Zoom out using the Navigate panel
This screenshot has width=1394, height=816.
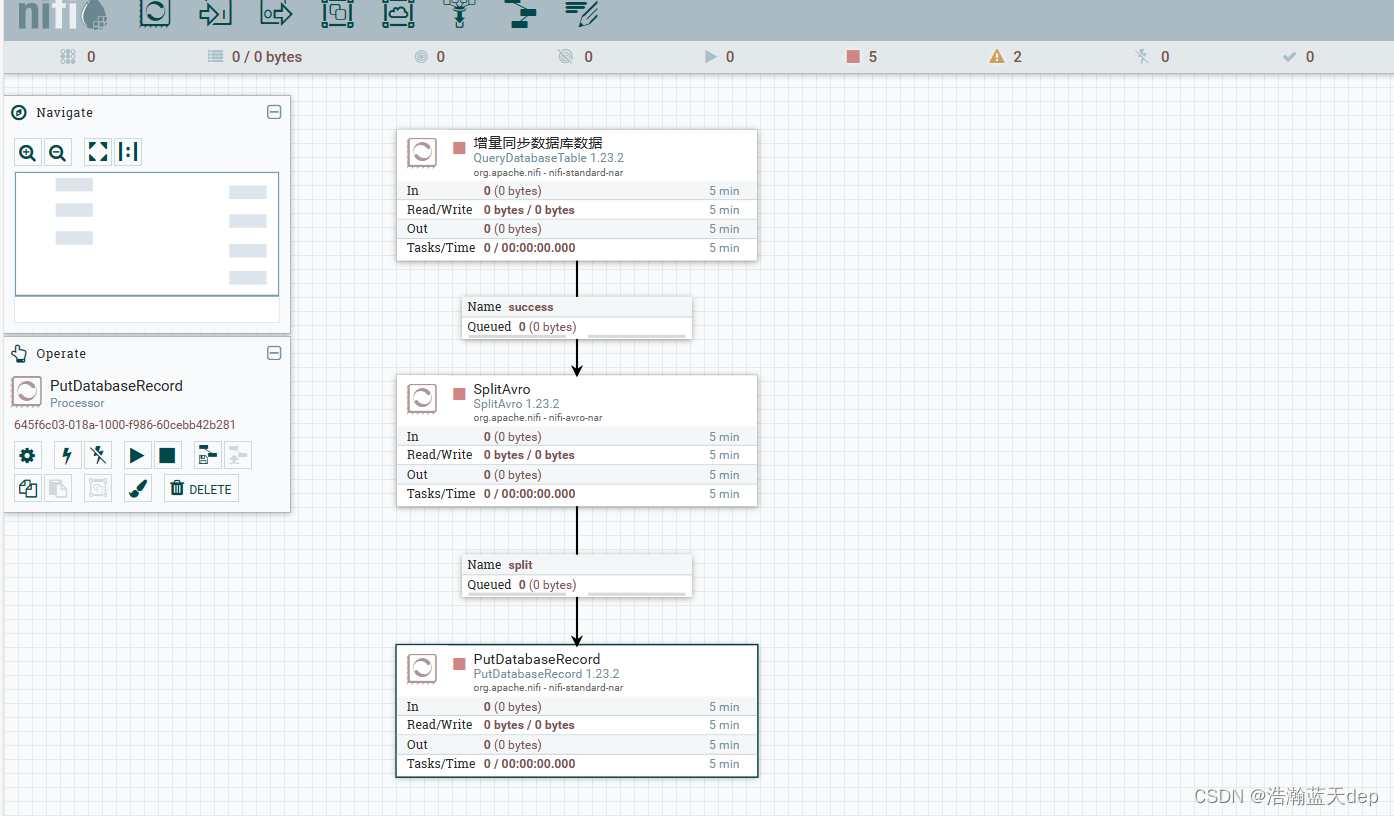58,153
